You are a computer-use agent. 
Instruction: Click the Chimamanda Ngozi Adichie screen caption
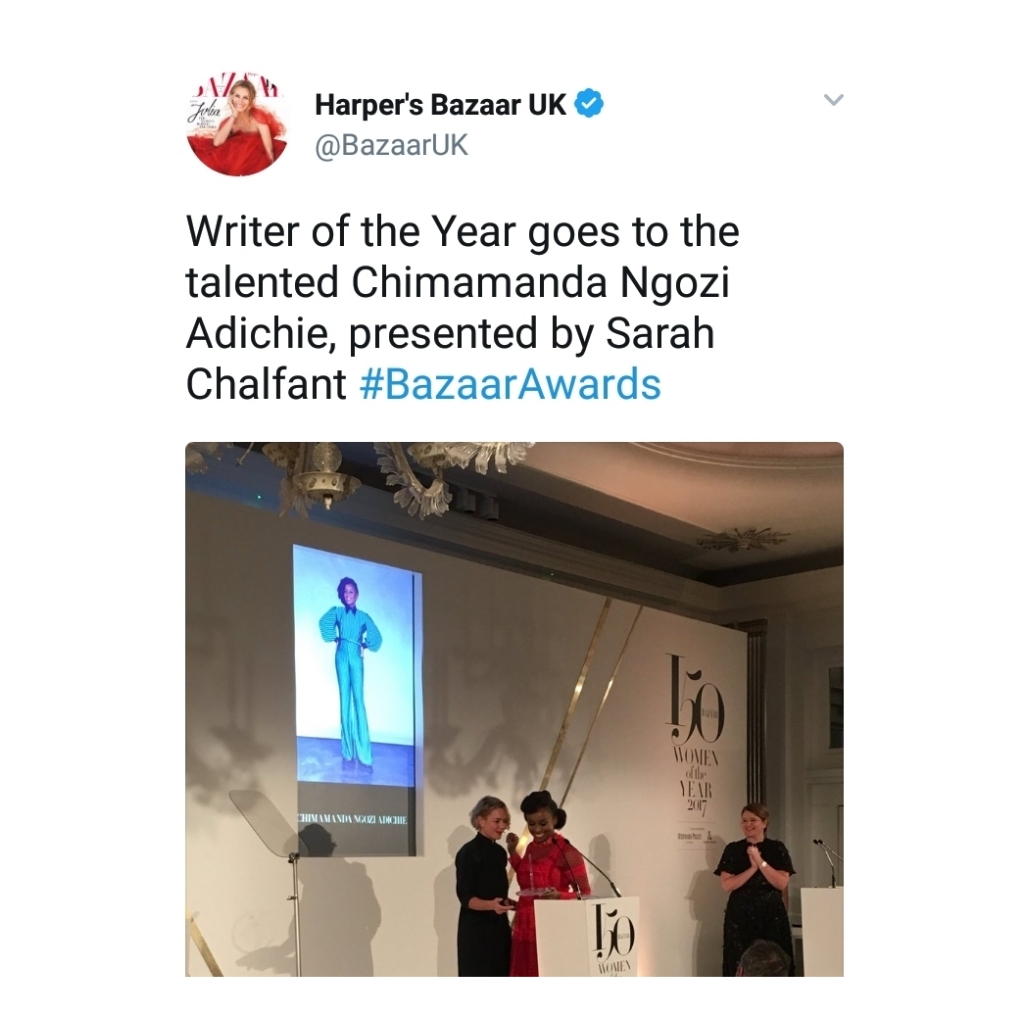click(x=351, y=818)
